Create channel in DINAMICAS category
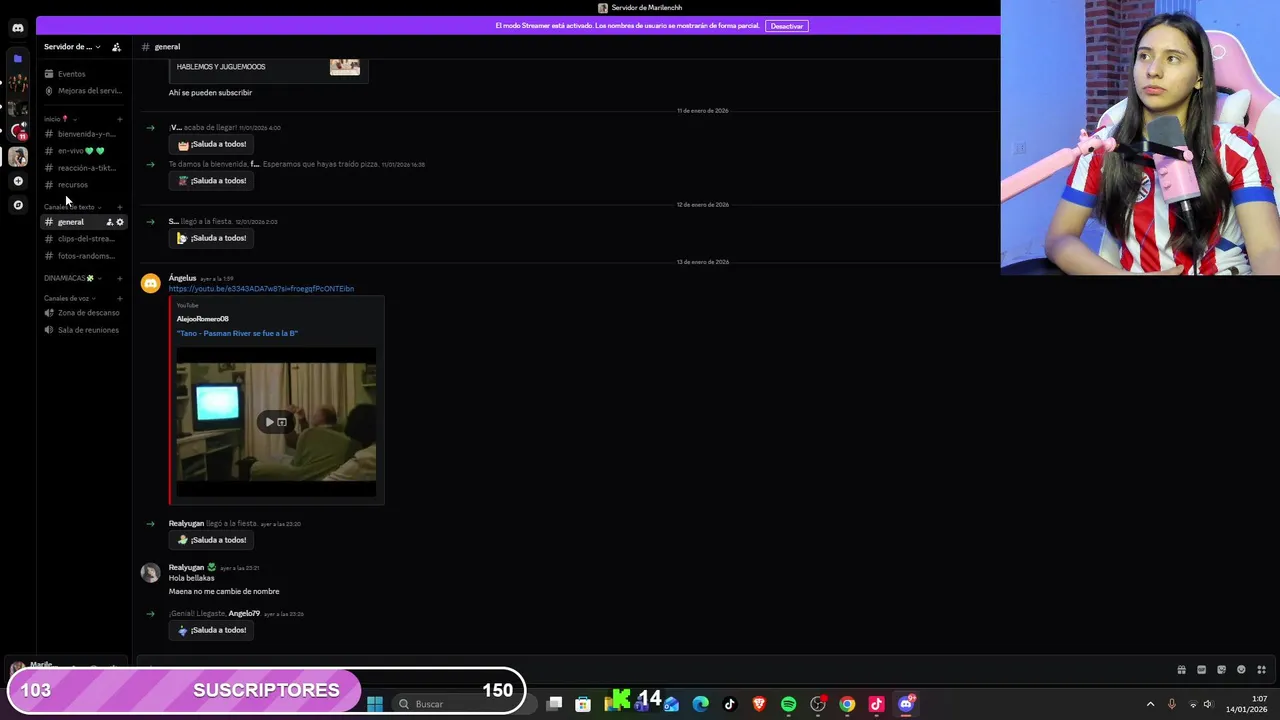1280x720 pixels. tap(120, 278)
